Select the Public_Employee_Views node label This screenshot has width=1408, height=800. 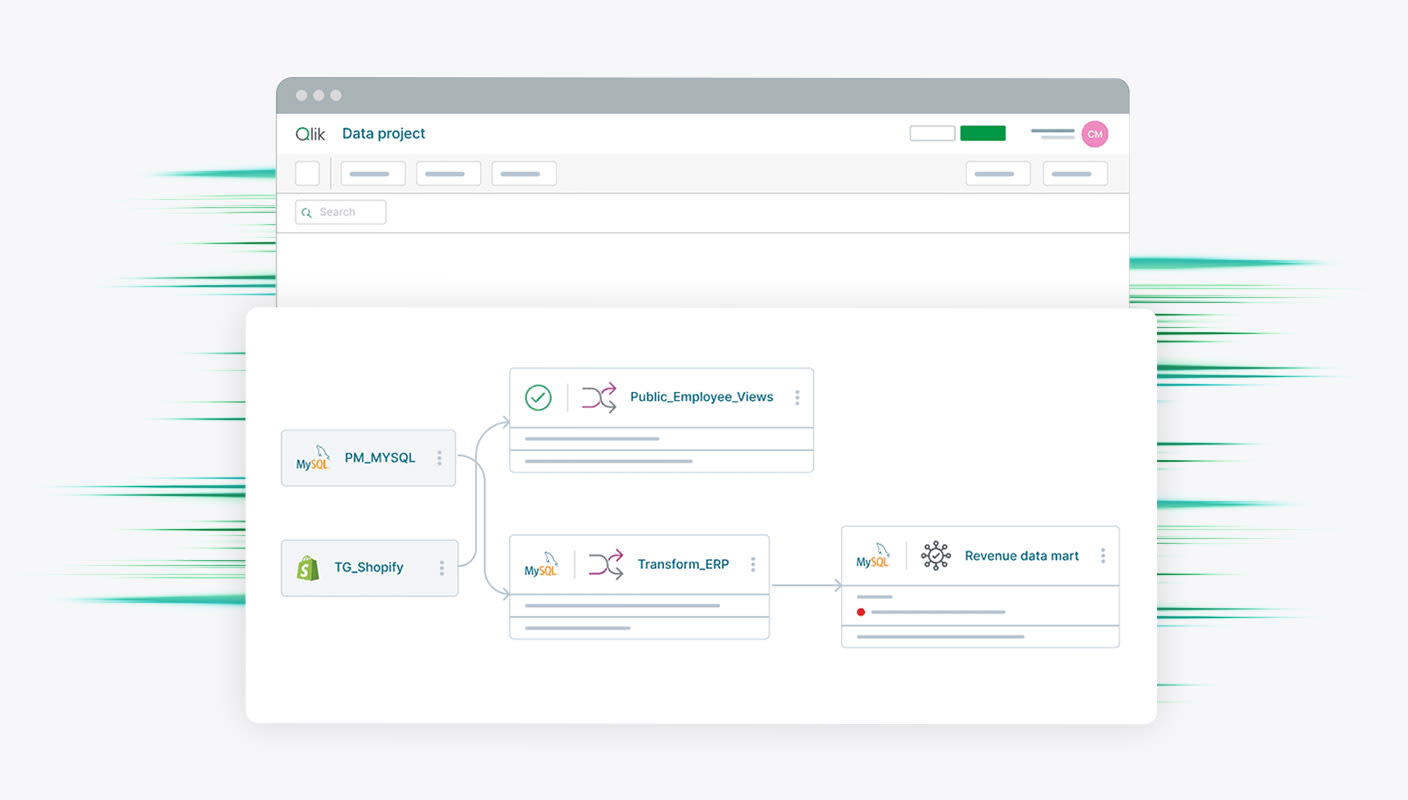(x=701, y=396)
